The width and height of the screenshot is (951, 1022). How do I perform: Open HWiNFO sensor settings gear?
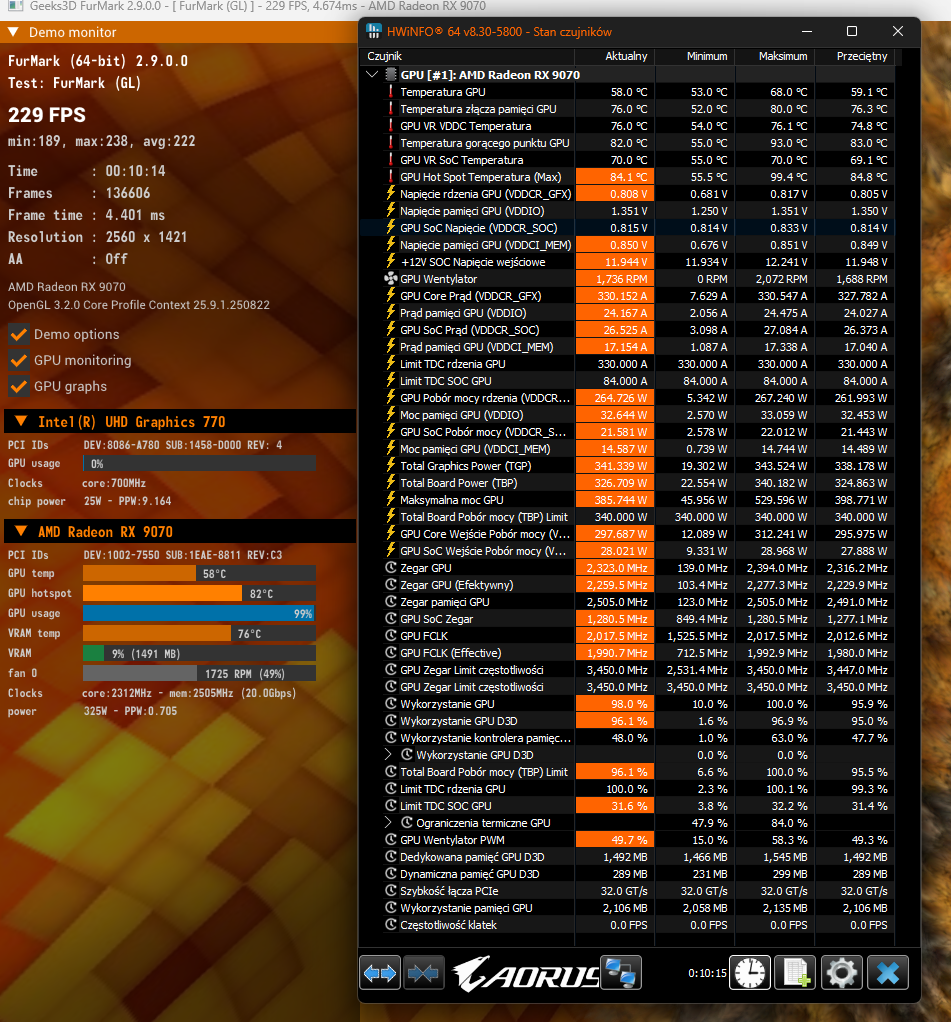841,973
